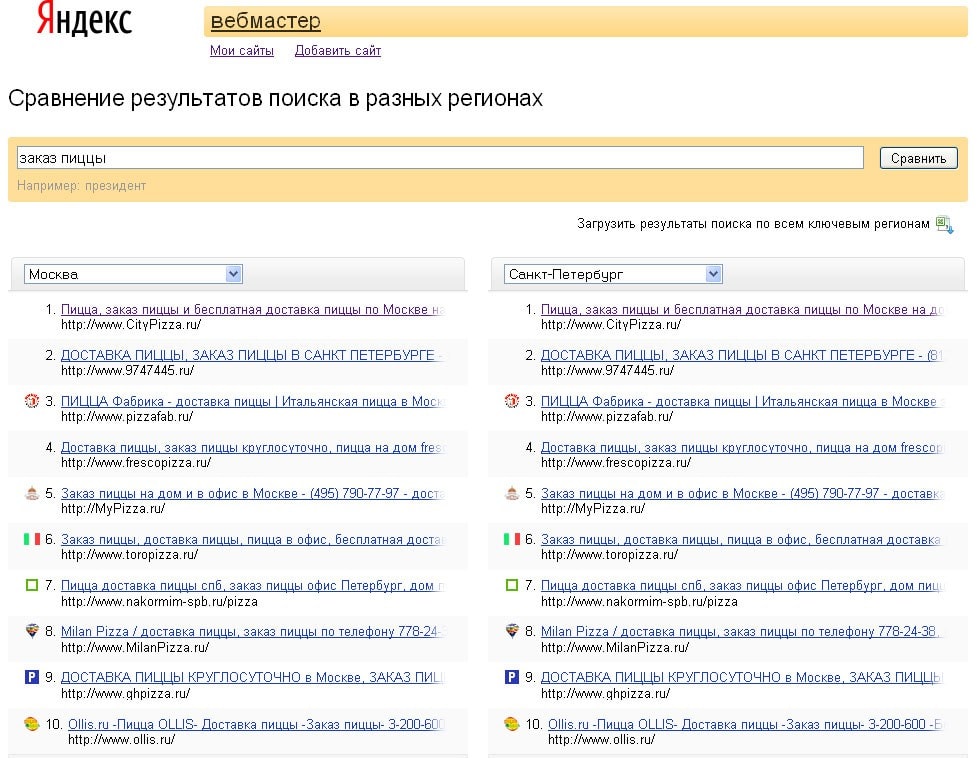Screen dimensions: 977x758
Task: Open Пицца доставка пиццы спб result, Moscow column
Action: [252, 585]
